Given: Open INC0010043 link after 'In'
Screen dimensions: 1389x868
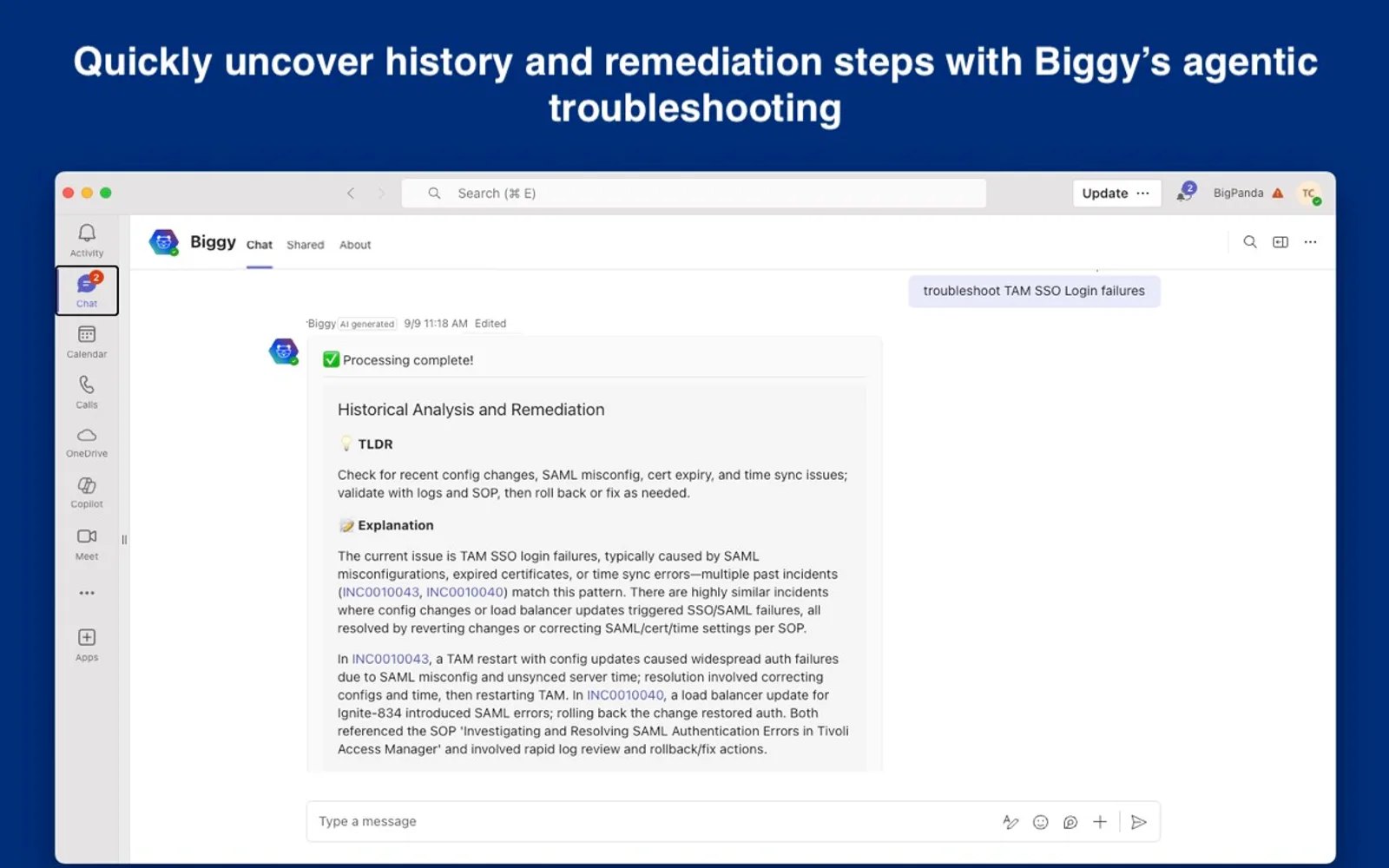Looking at the screenshot, I should tap(391, 660).
